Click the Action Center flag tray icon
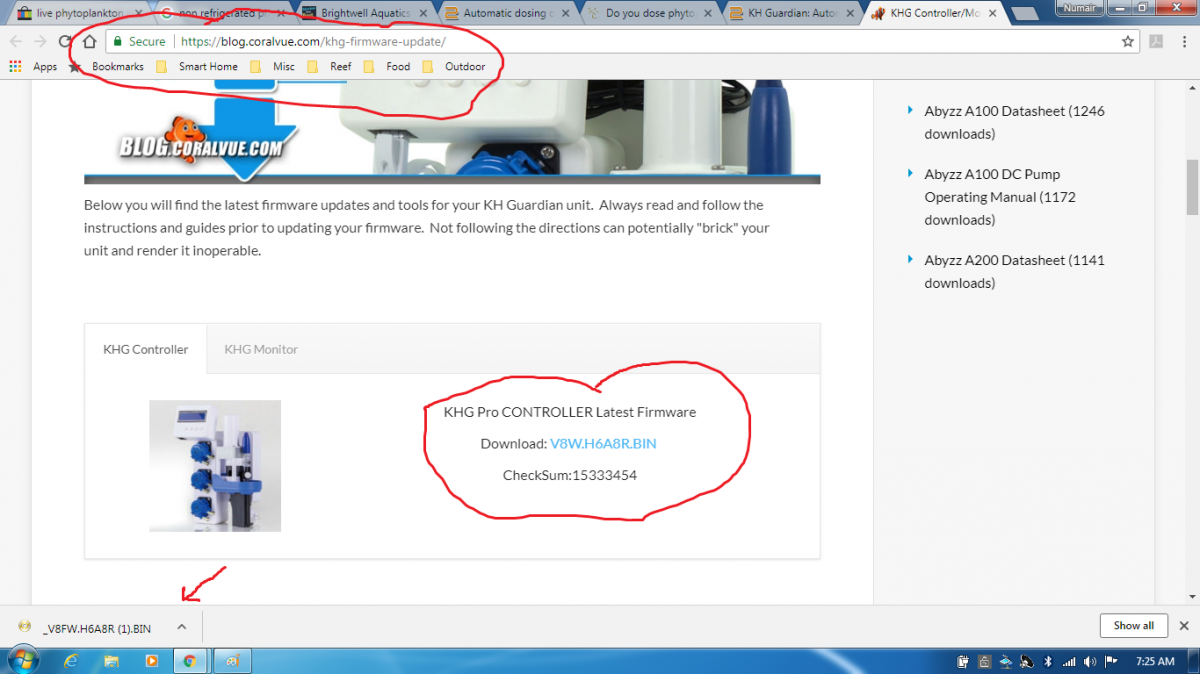The height and width of the screenshot is (674, 1200). click(x=1110, y=661)
